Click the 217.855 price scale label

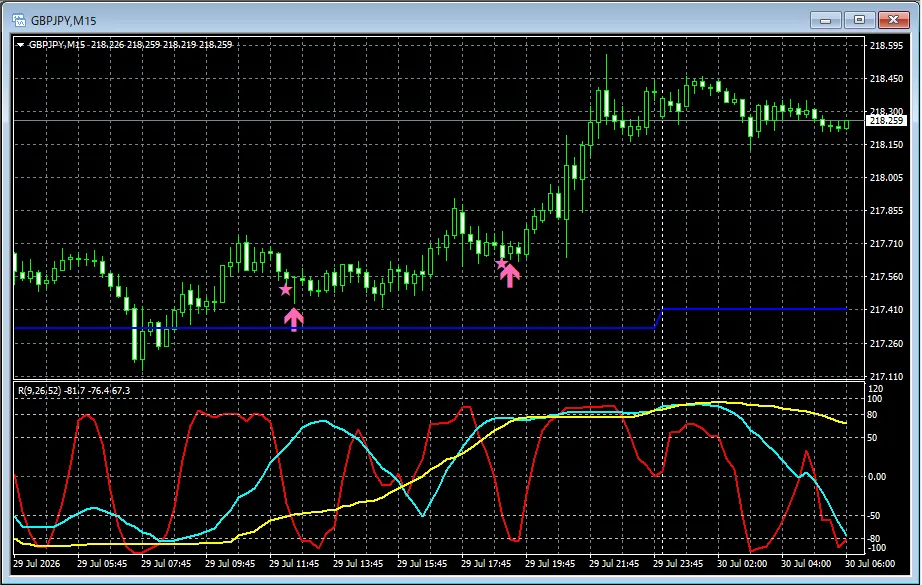(886, 210)
